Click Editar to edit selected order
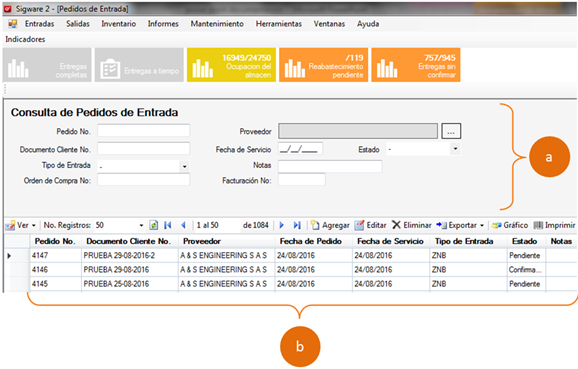 370,225
